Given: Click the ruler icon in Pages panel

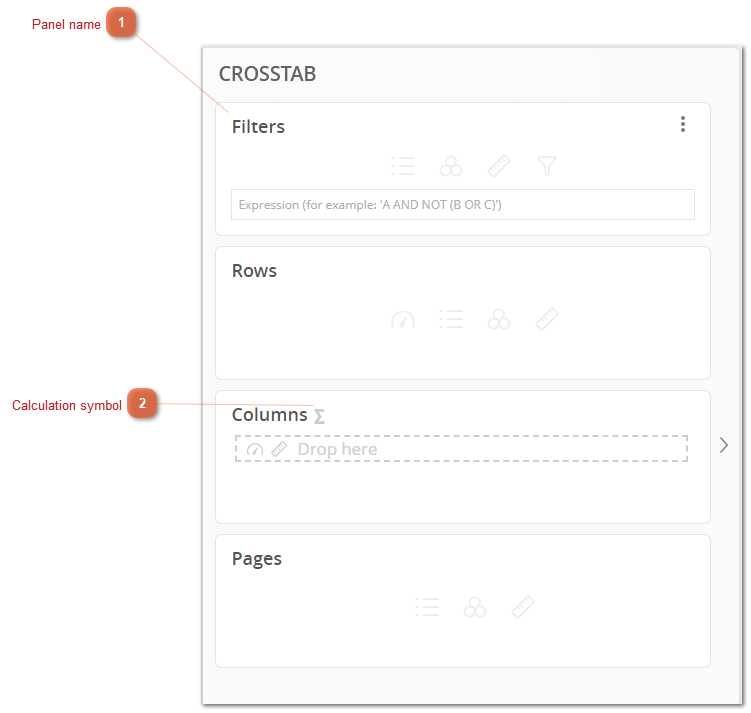Looking at the screenshot, I should [x=523, y=607].
